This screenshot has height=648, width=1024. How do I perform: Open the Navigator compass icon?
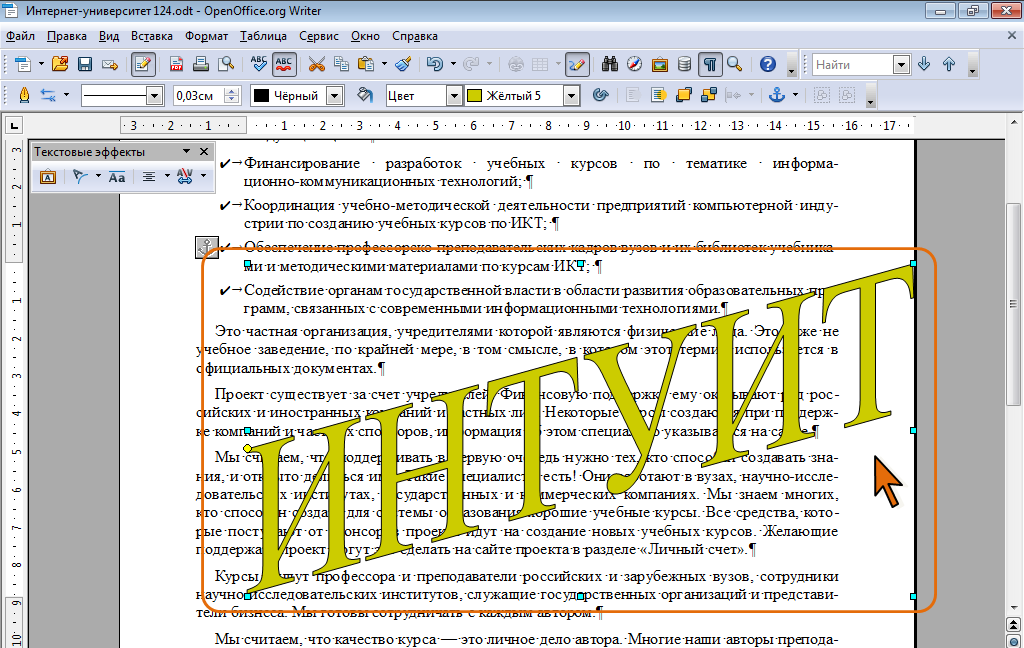click(x=634, y=64)
